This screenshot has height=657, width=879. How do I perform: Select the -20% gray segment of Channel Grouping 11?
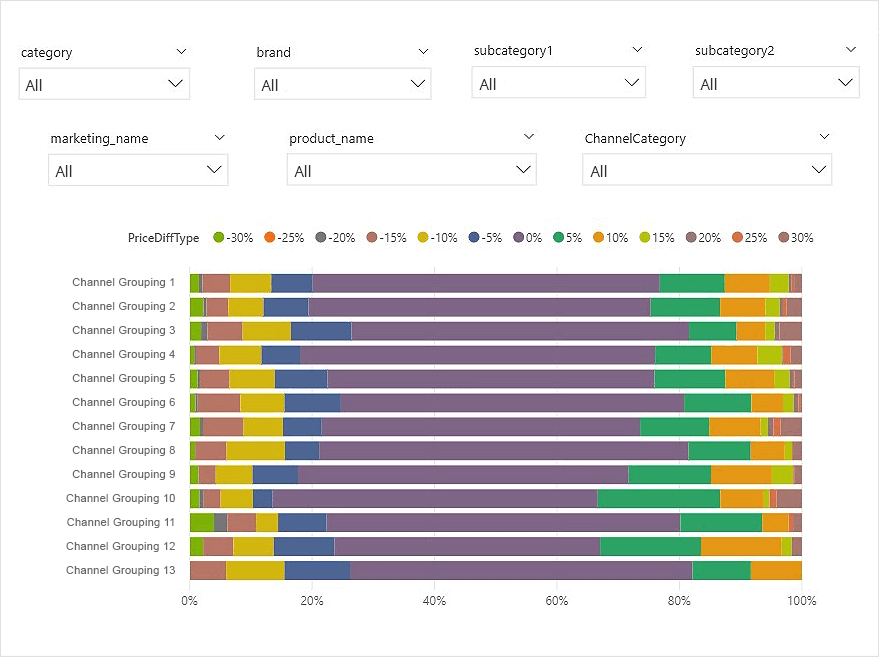221,522
